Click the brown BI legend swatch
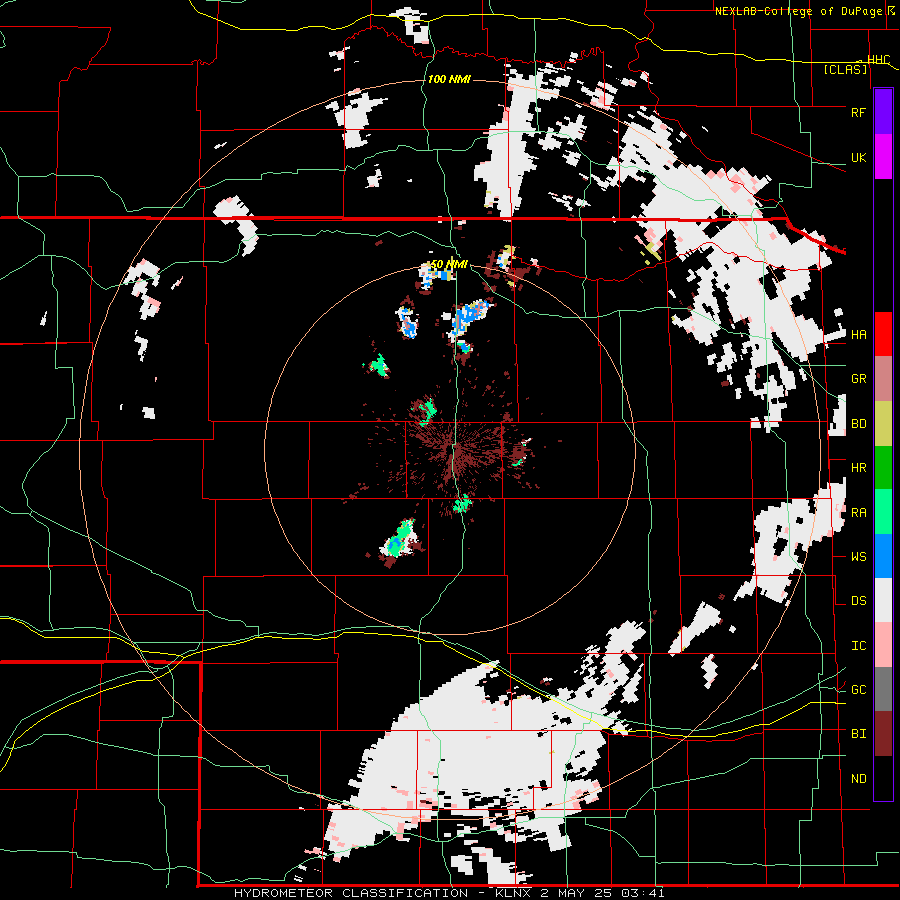Viewport: 900px width, 900px height. [x=883, y=734]
